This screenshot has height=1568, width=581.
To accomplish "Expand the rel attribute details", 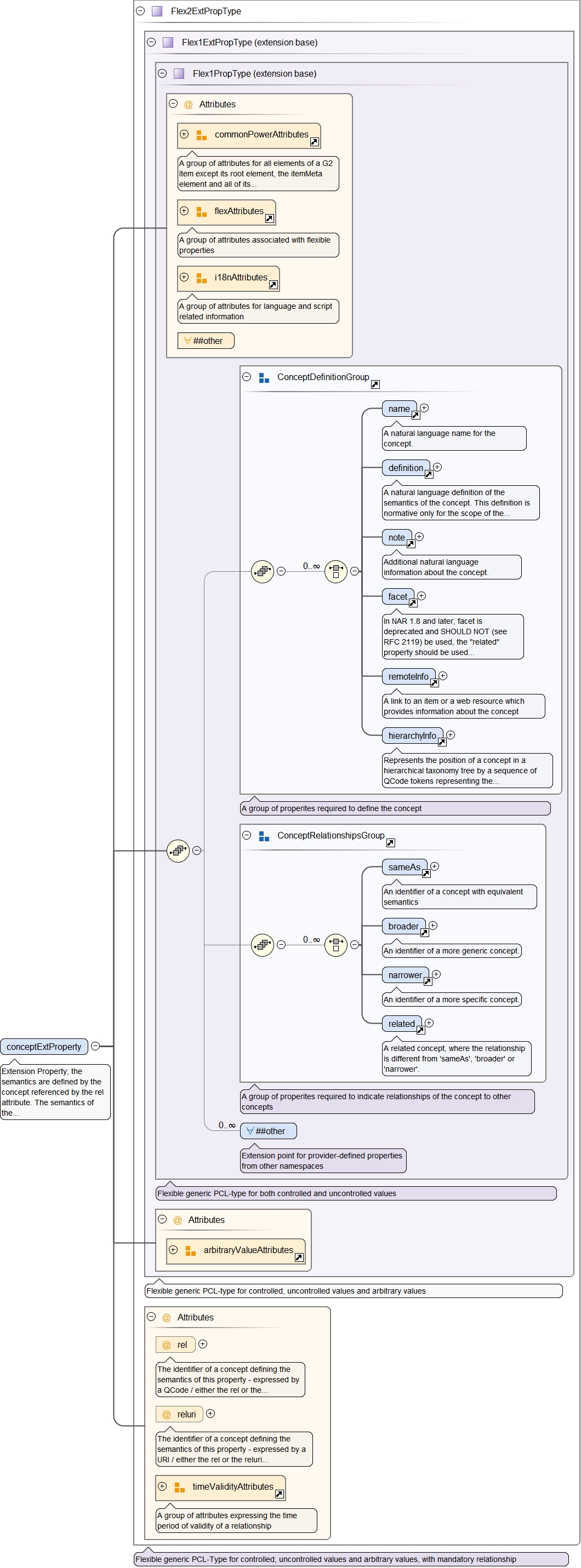I will (203, 1344).
